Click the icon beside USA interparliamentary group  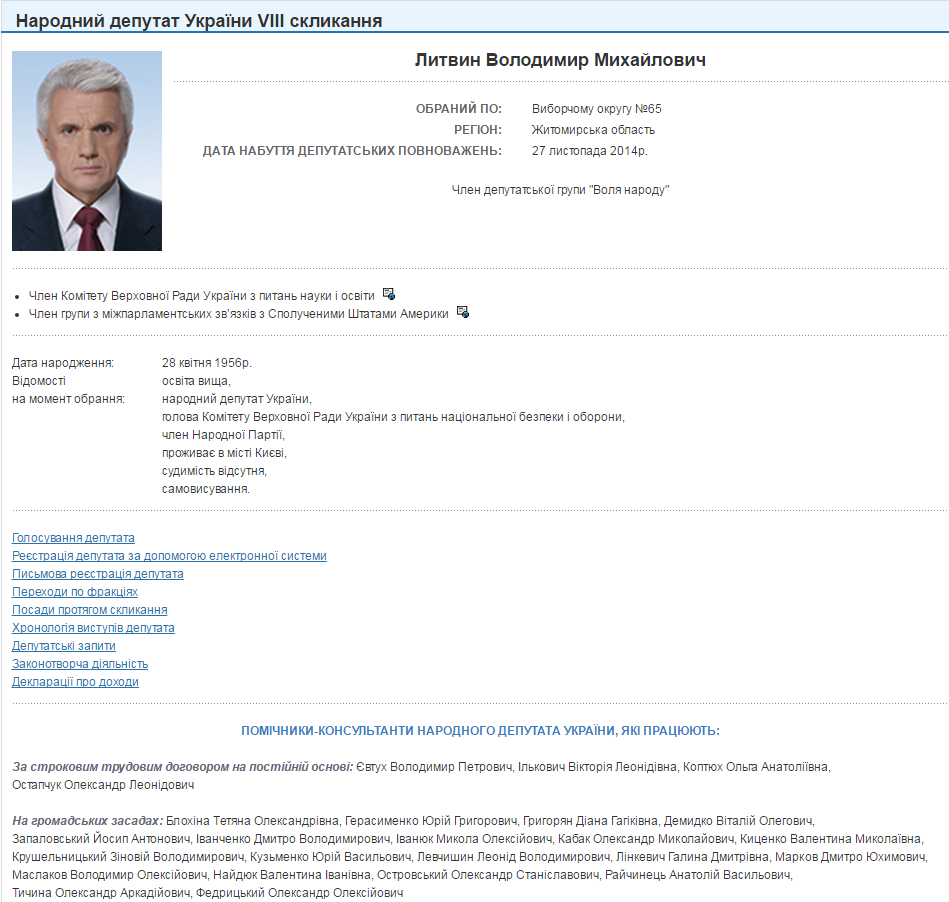tap(462, 312)
